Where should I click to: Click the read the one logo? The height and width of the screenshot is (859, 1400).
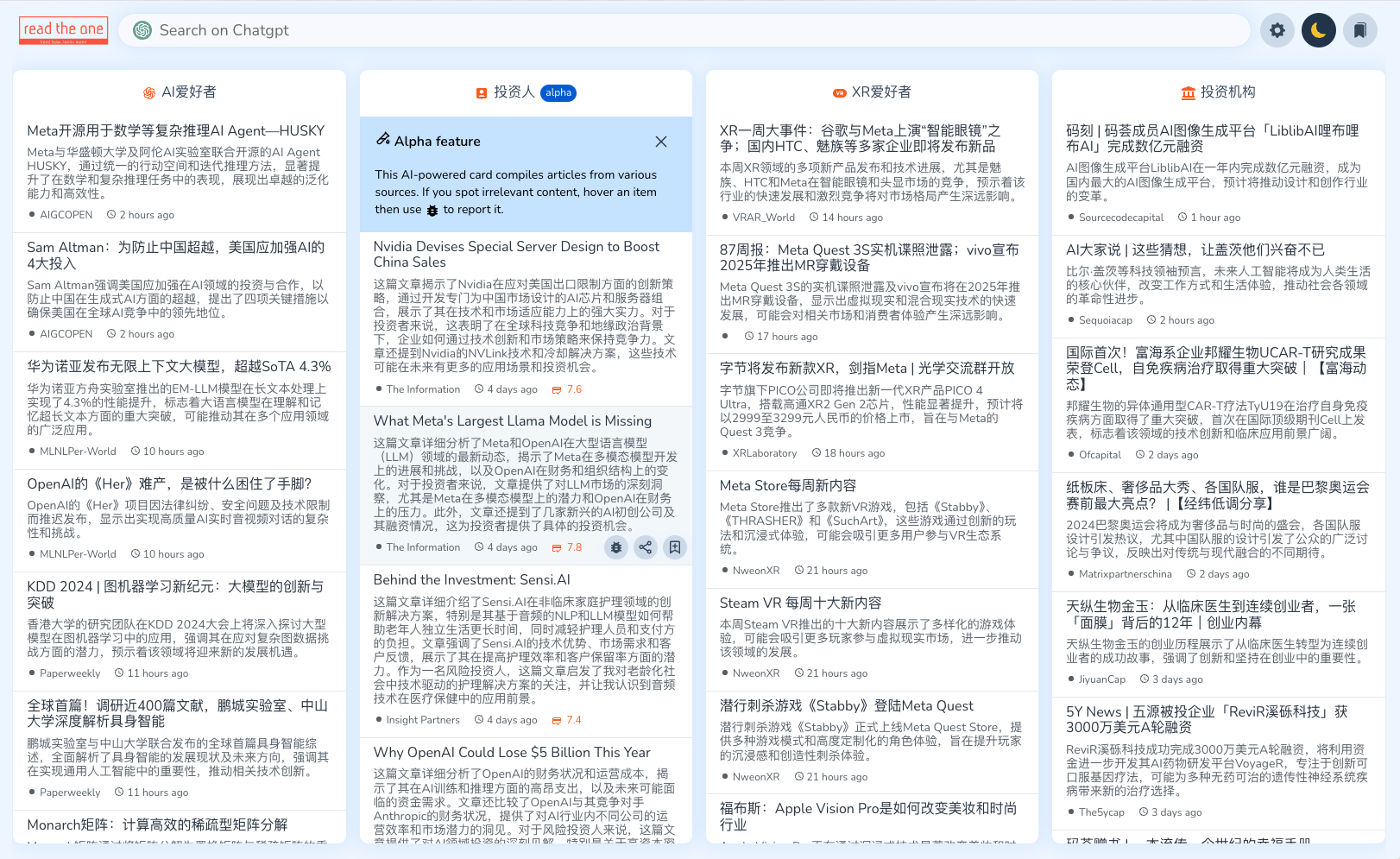coord(64,30)
